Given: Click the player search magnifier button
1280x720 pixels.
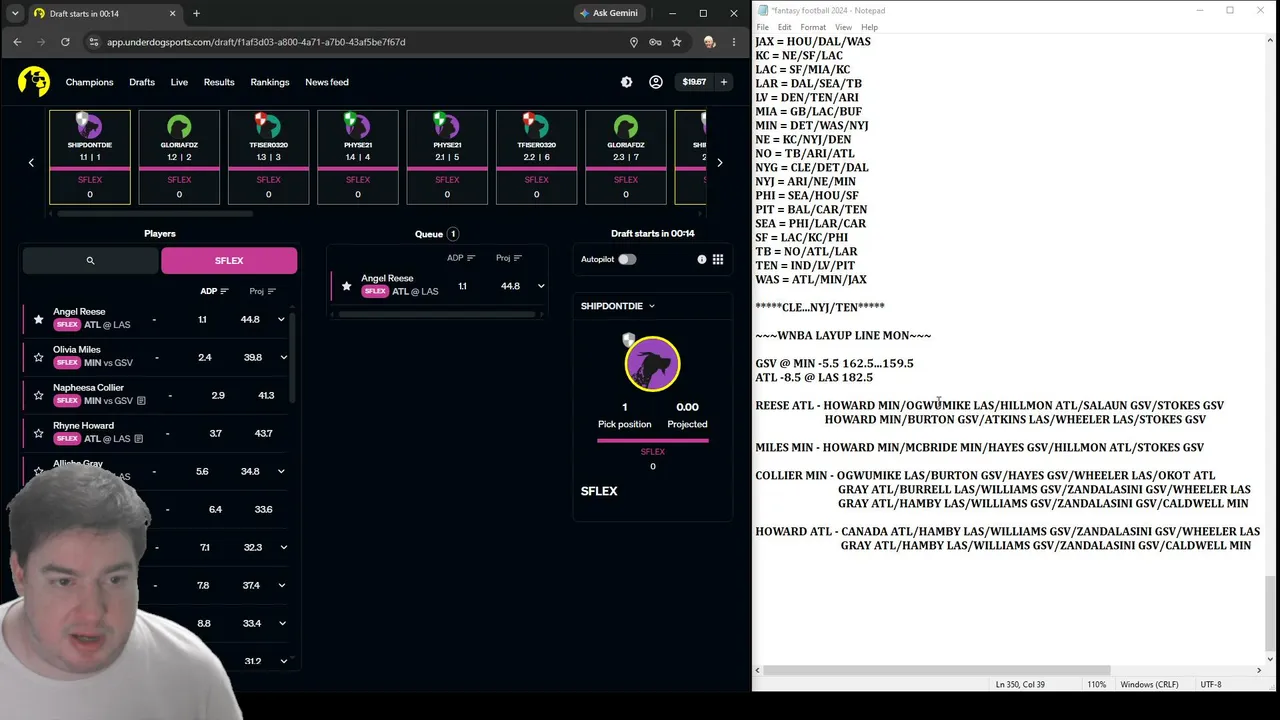Looking at the screenshot, I should (x=90, y=261).
